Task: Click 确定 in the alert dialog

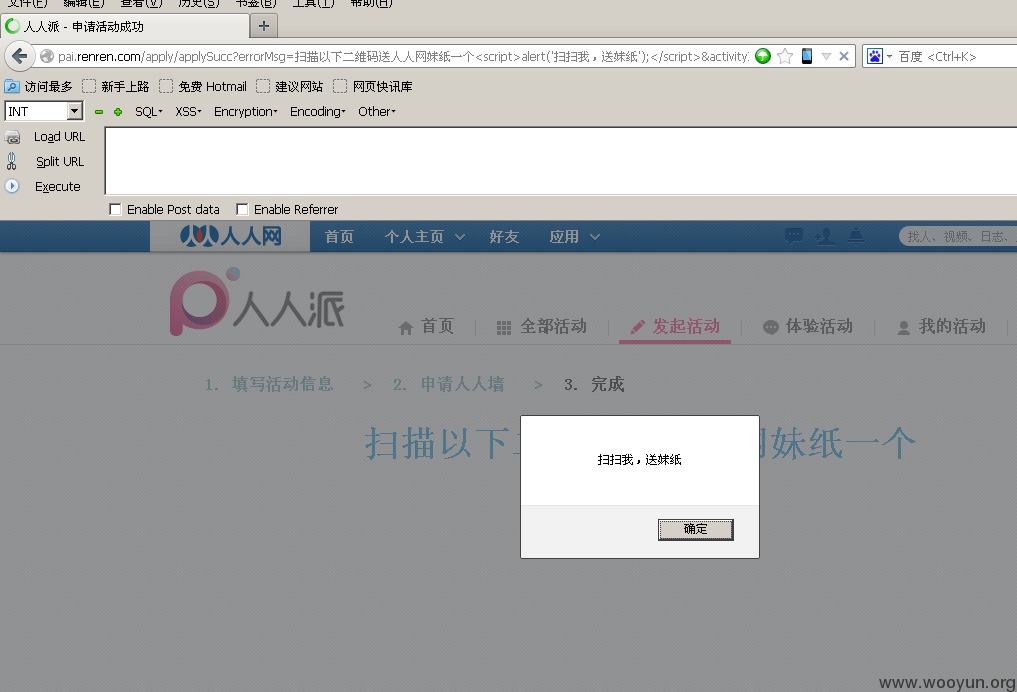Action: (695, 529)
